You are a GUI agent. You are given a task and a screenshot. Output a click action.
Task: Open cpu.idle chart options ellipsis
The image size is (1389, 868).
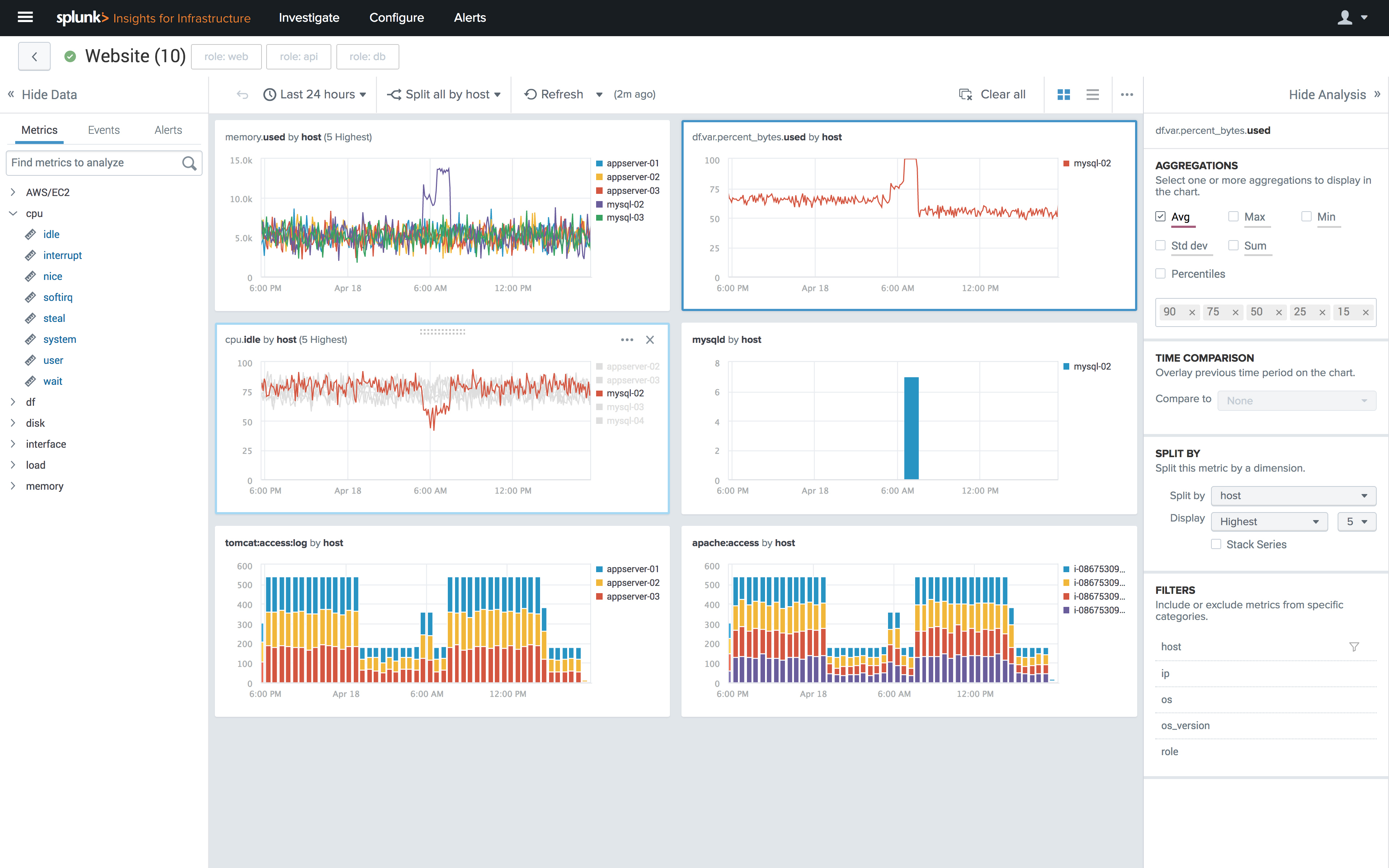coord(627,340)
